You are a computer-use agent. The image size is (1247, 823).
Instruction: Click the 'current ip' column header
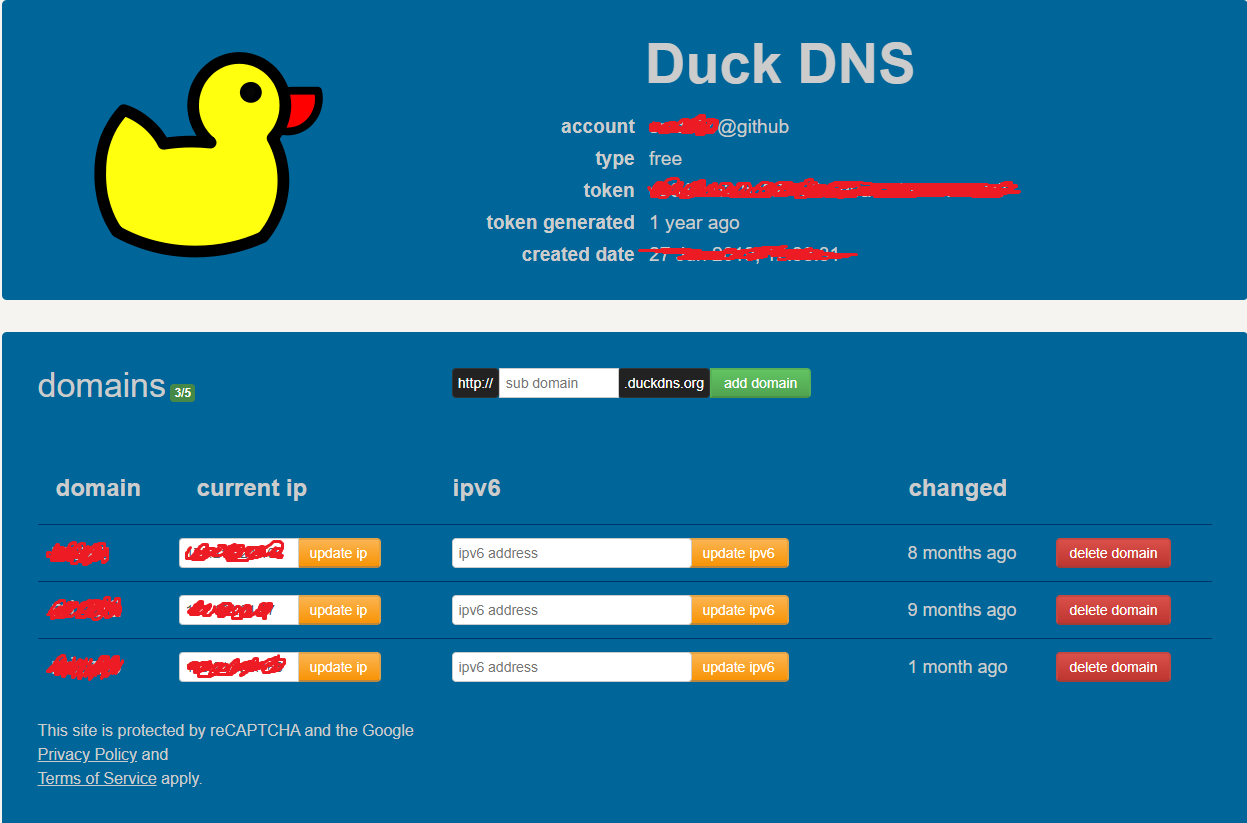(x=252, y=488)
